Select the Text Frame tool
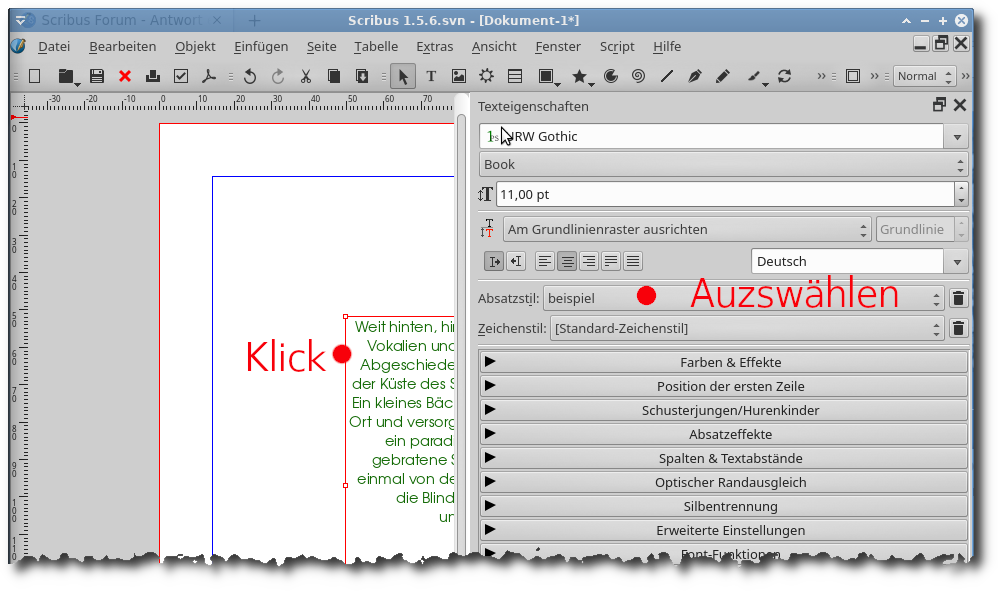The width and height of the screenshot is (998, 593). tap(431, 76)
